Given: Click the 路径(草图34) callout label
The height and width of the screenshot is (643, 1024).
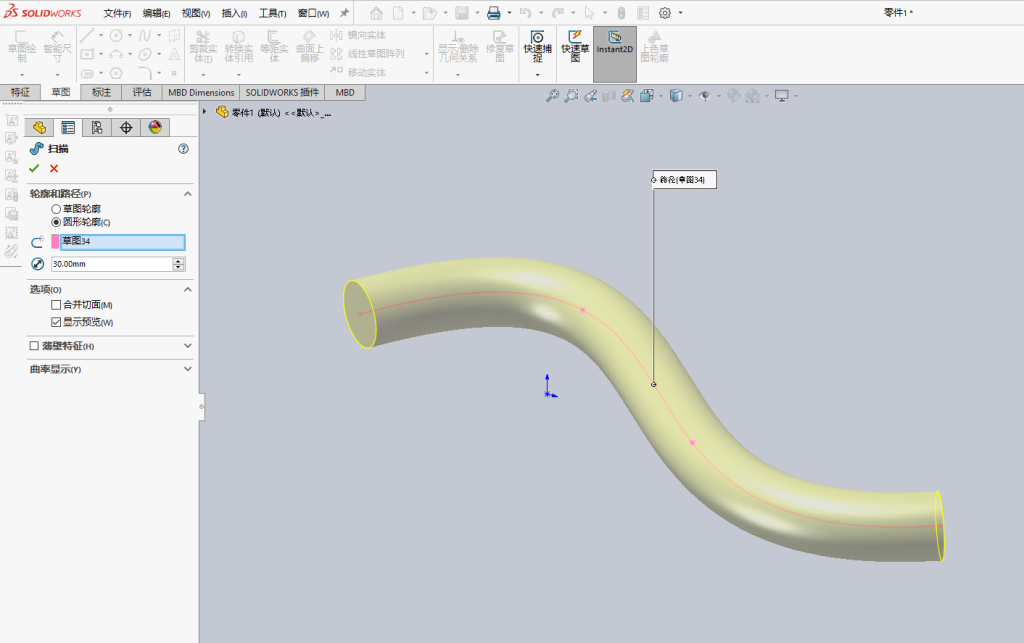Looking at the screenshot, I should pyautogui.click(x=684, y=180).
